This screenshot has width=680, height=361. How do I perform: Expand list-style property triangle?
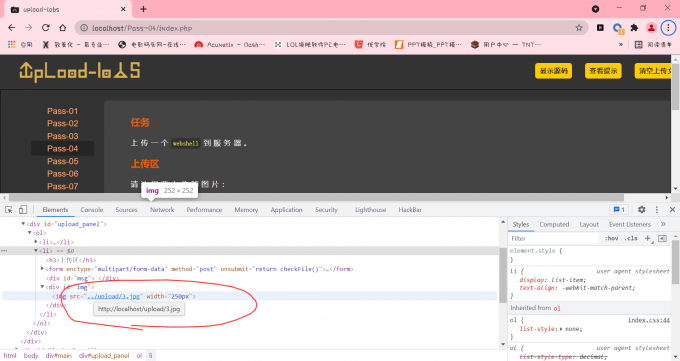click(x=561, y=329)
